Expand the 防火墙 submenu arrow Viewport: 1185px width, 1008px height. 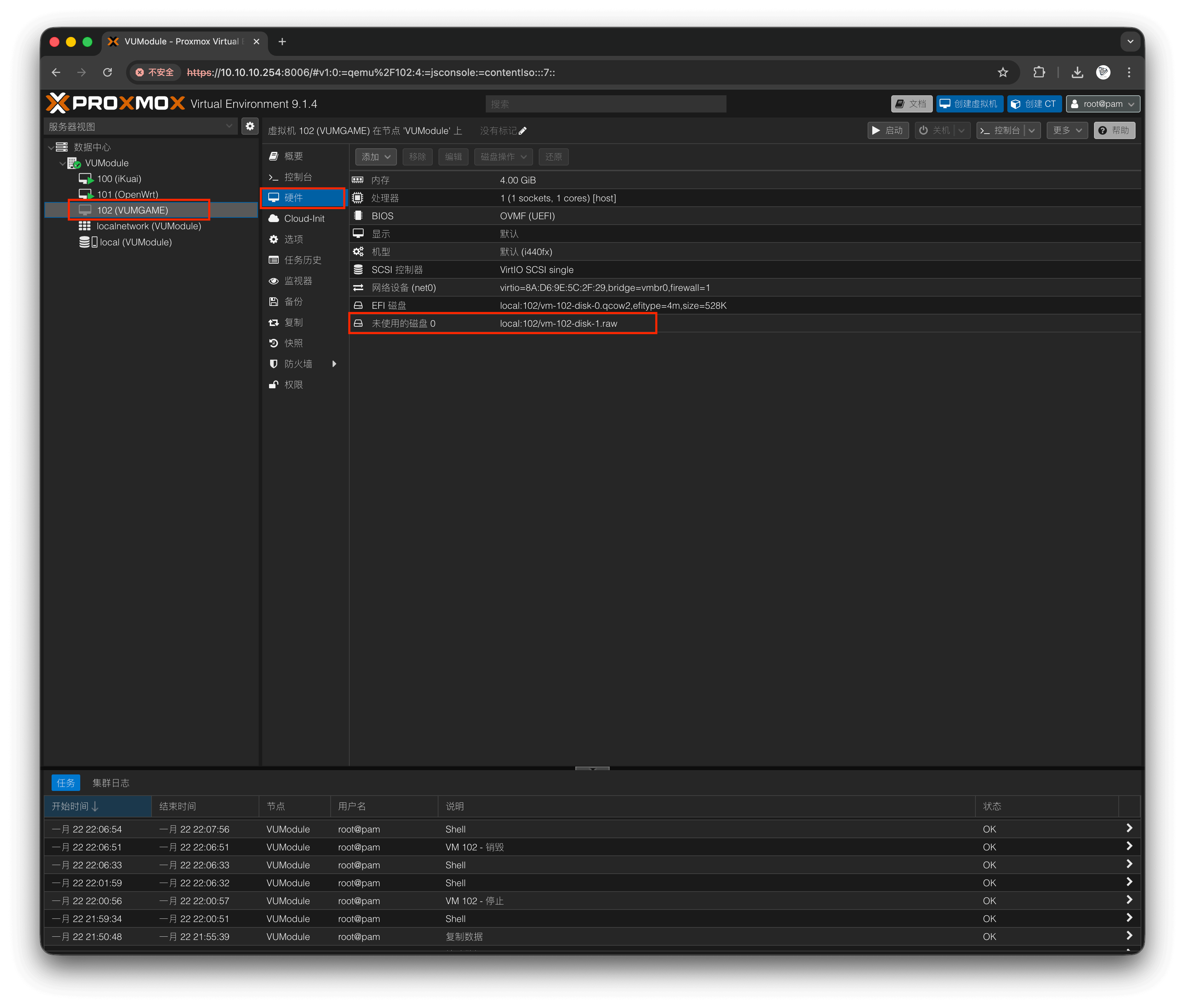point(334,364)
